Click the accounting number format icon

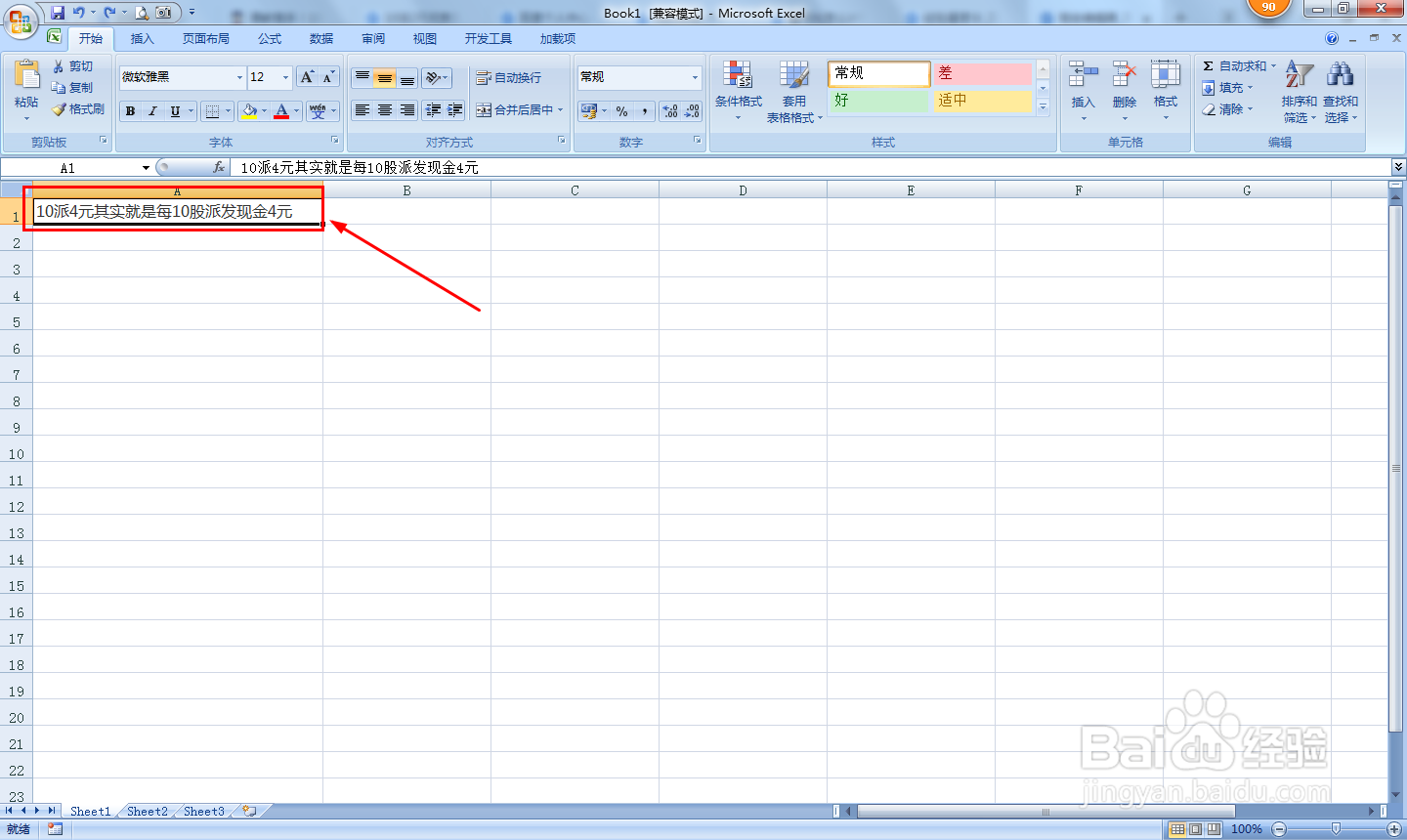pyautogui.click(x=588, y=111)
